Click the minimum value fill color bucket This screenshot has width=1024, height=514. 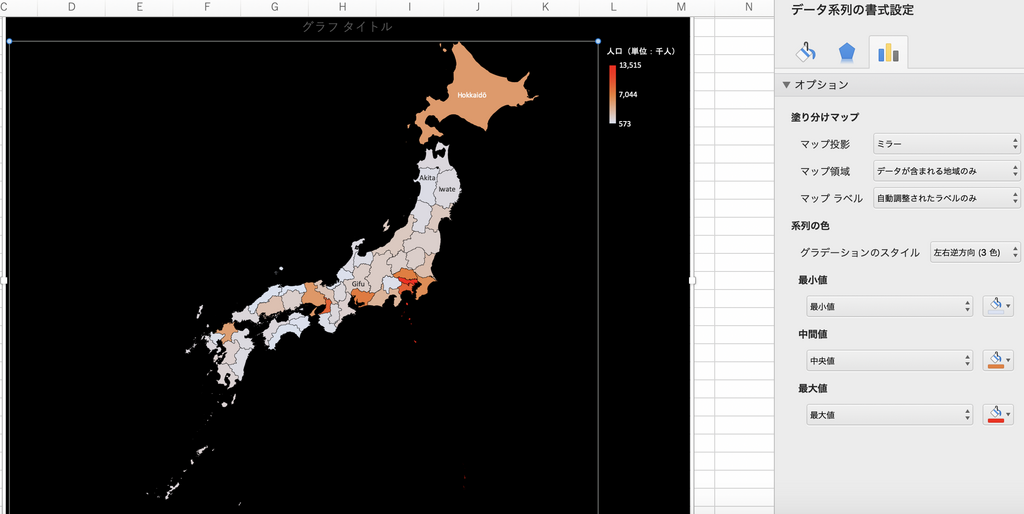995,306
